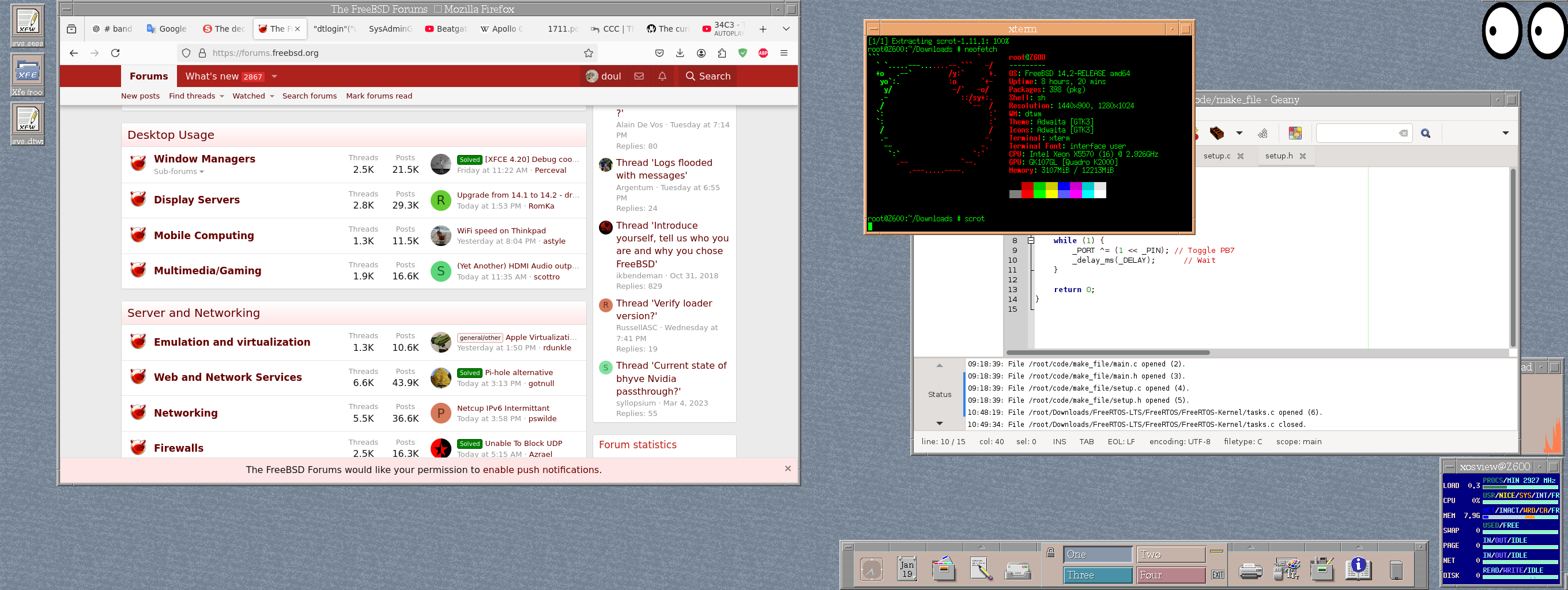Open the Firefox View tab overview icon
The width and height of the screenshot is (1568, 590).
[x=71, y=29]
